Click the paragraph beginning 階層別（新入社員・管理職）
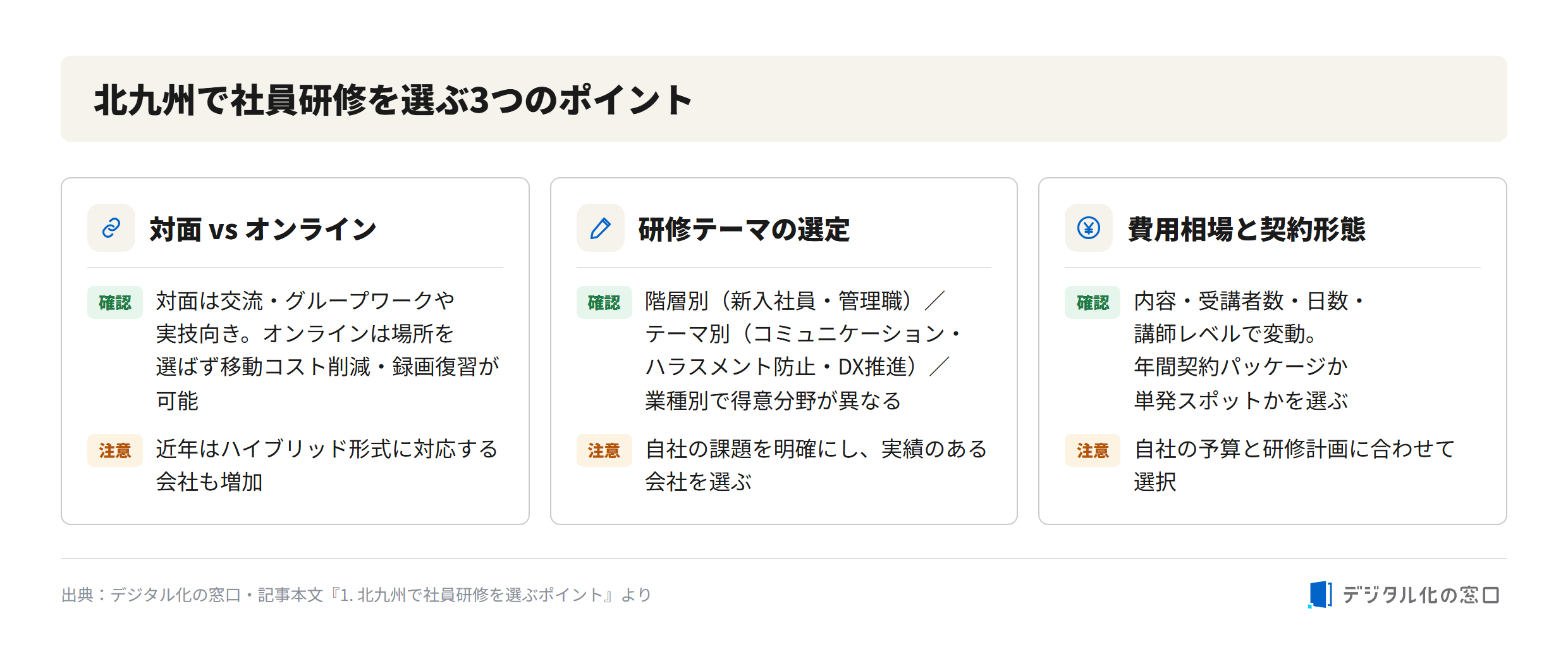Screen dimensions: 1568x668 [x=802, y=350]
